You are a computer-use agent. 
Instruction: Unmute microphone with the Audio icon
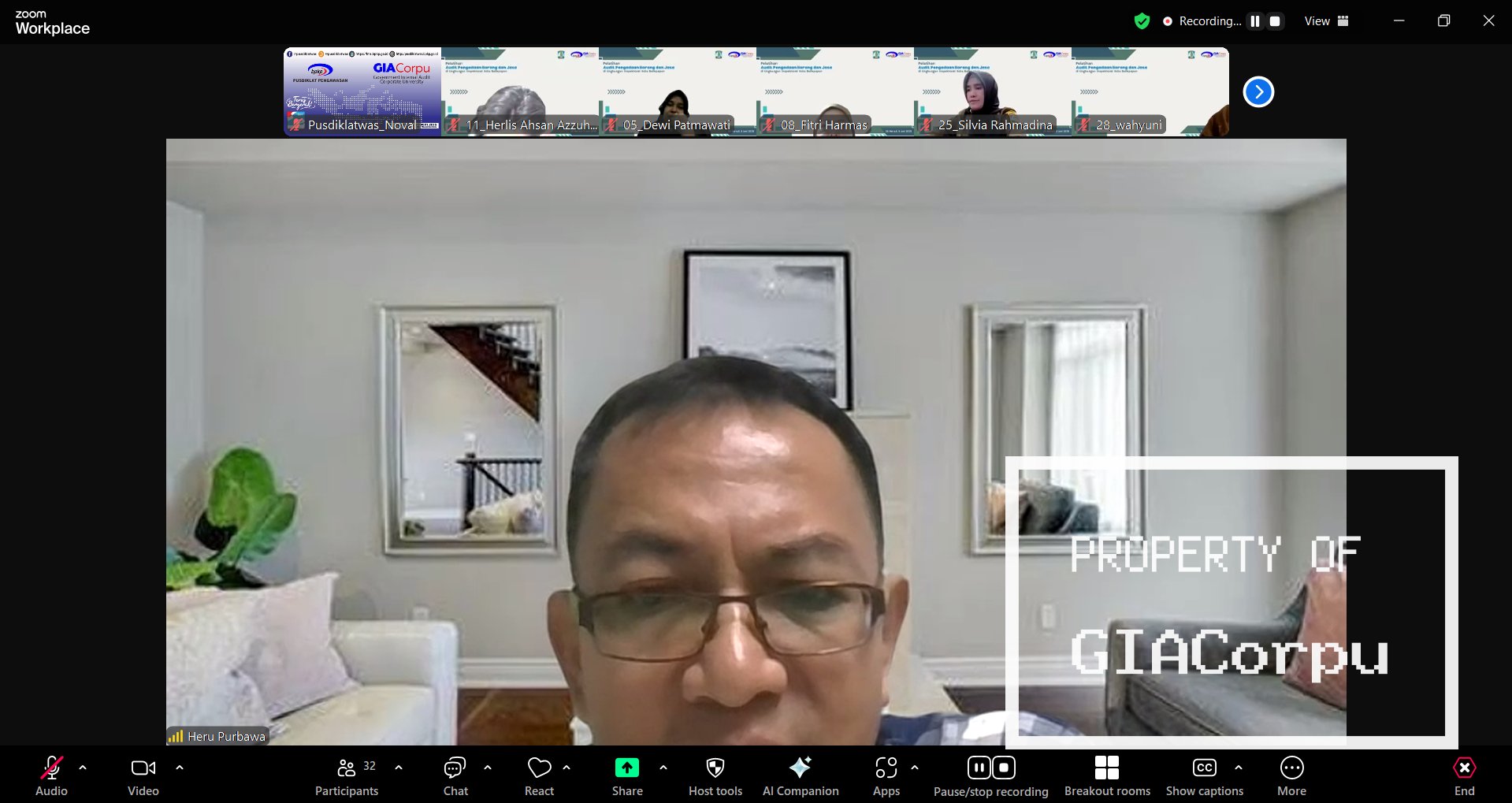point(51,768)
